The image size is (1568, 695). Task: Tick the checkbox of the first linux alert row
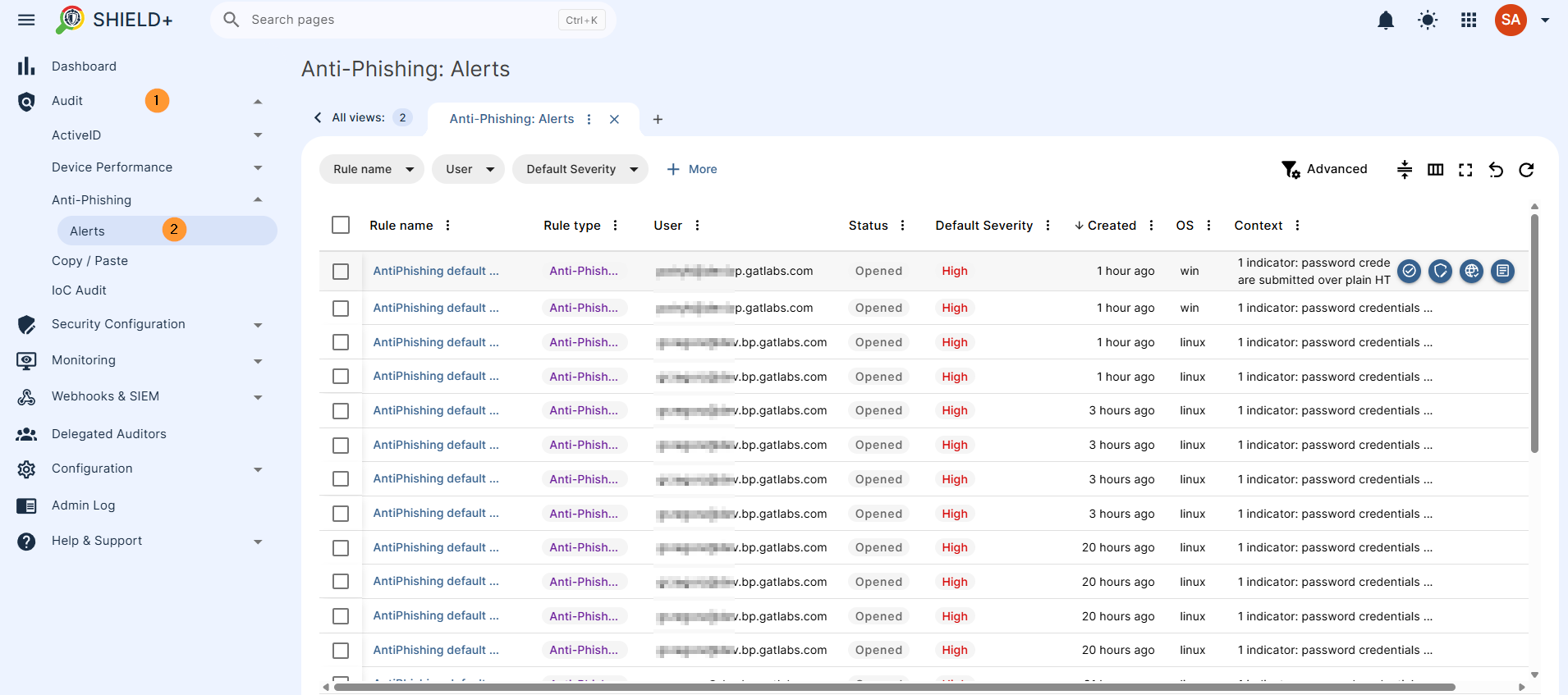pos(341,343)
